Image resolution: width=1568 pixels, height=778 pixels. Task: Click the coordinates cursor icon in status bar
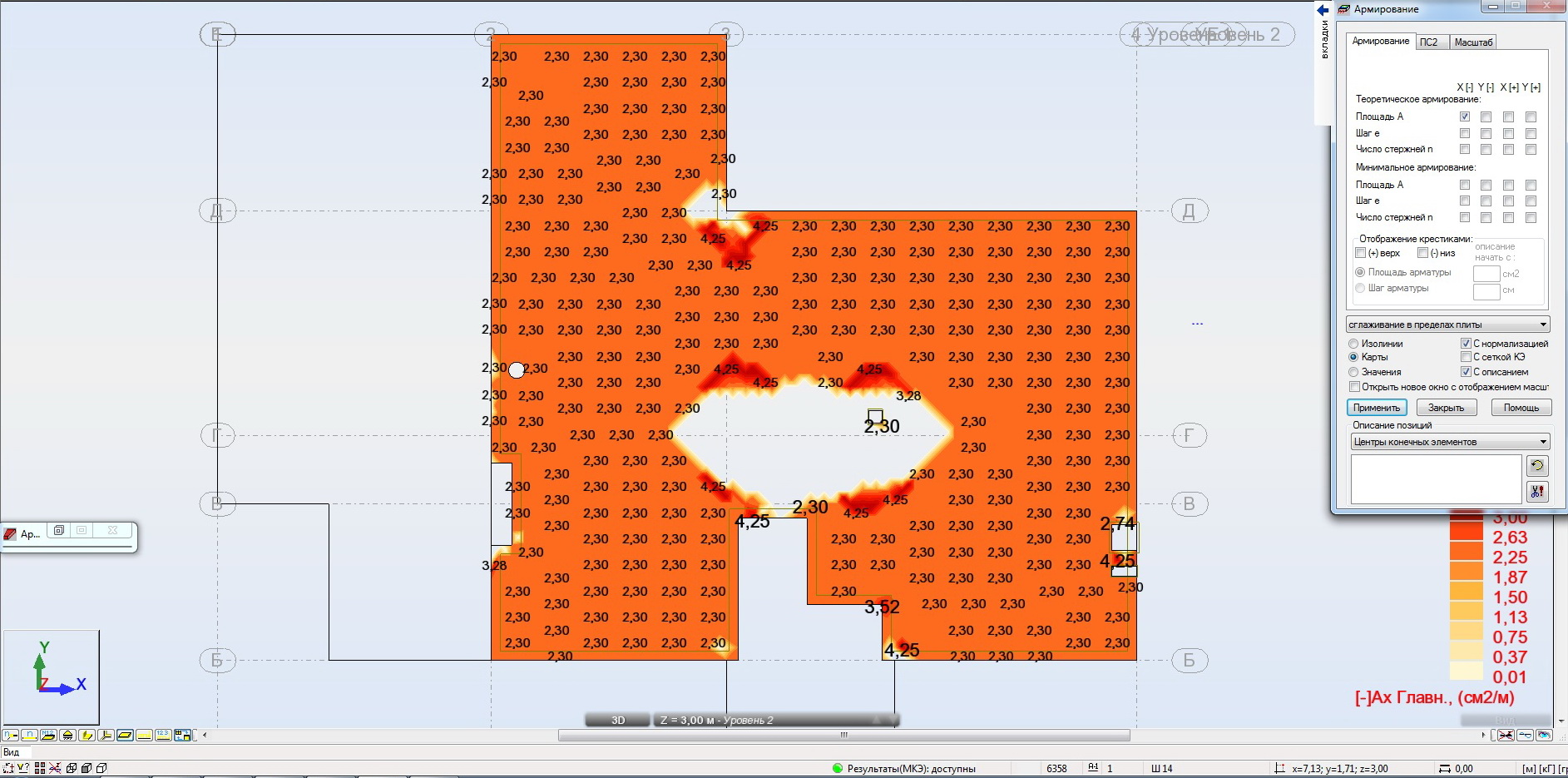click(1279, 768)
